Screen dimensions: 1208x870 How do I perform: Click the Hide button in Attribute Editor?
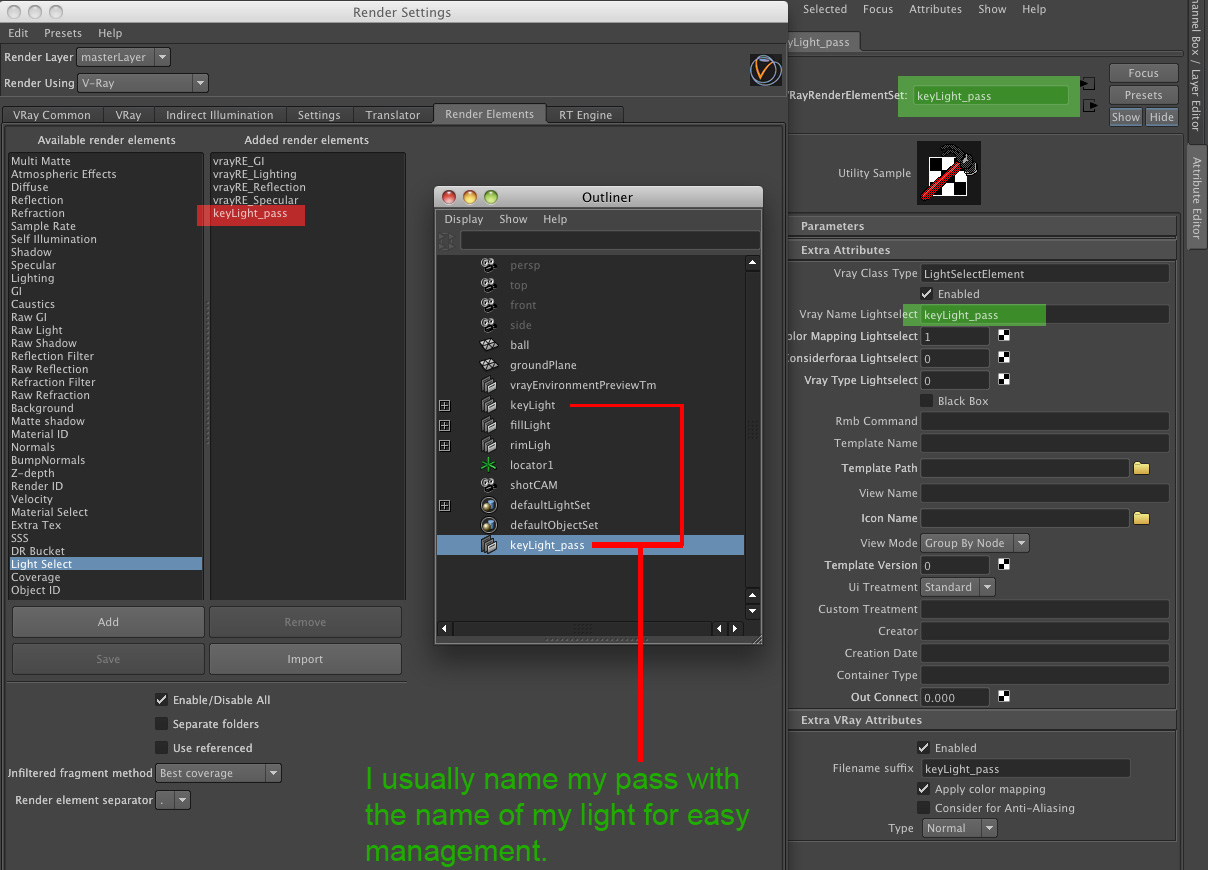pos(1161,117)
